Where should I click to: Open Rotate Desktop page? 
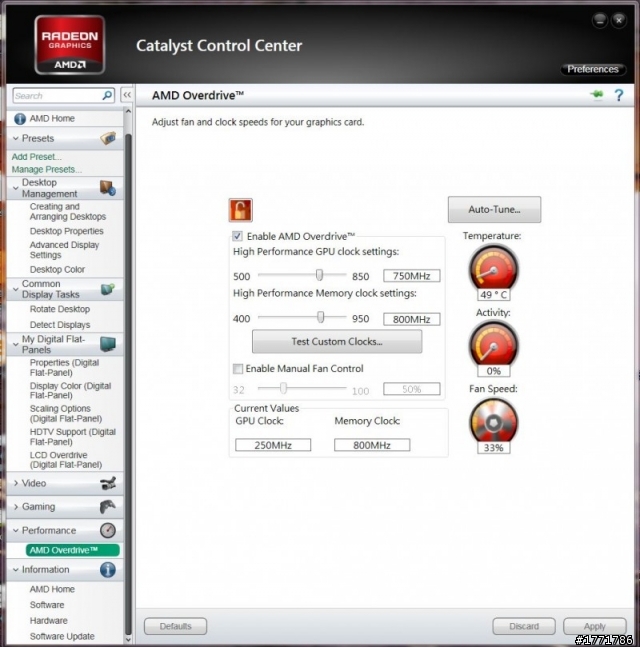click(x=59, y=309)
